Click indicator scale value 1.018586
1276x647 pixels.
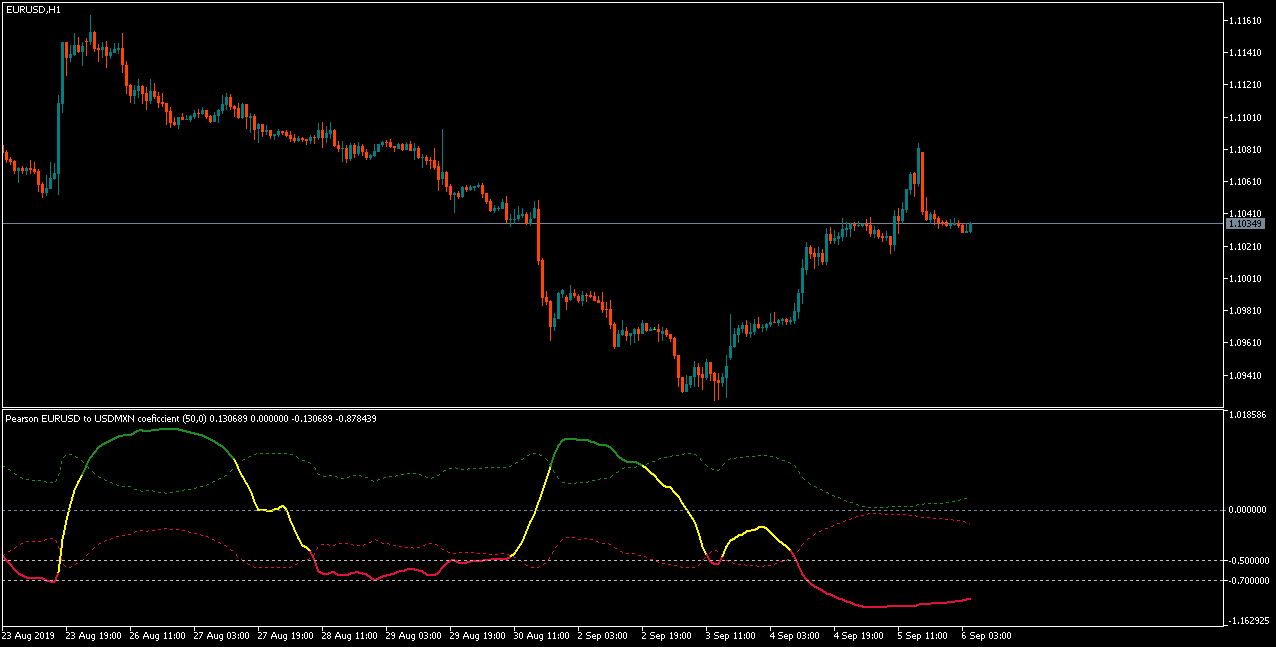point(1248,413)
